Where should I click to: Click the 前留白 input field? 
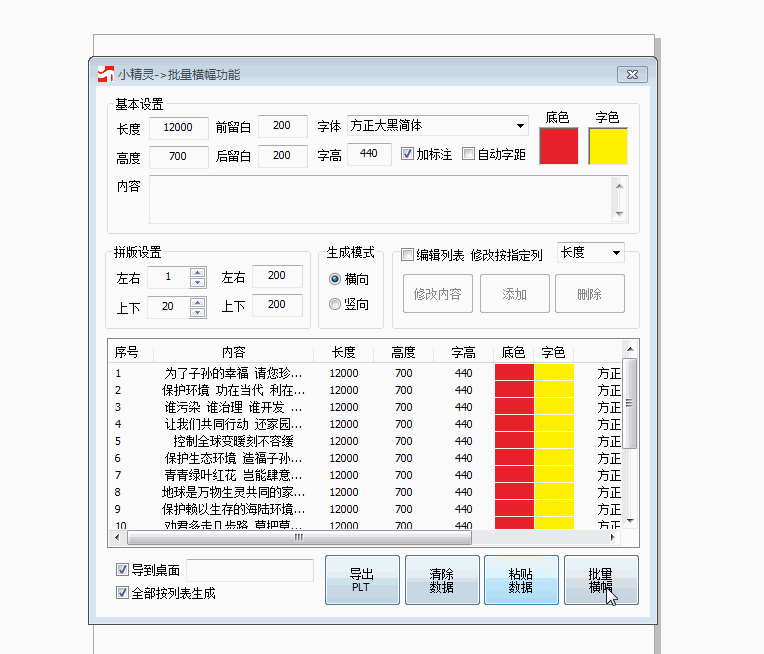pos(283,126)
